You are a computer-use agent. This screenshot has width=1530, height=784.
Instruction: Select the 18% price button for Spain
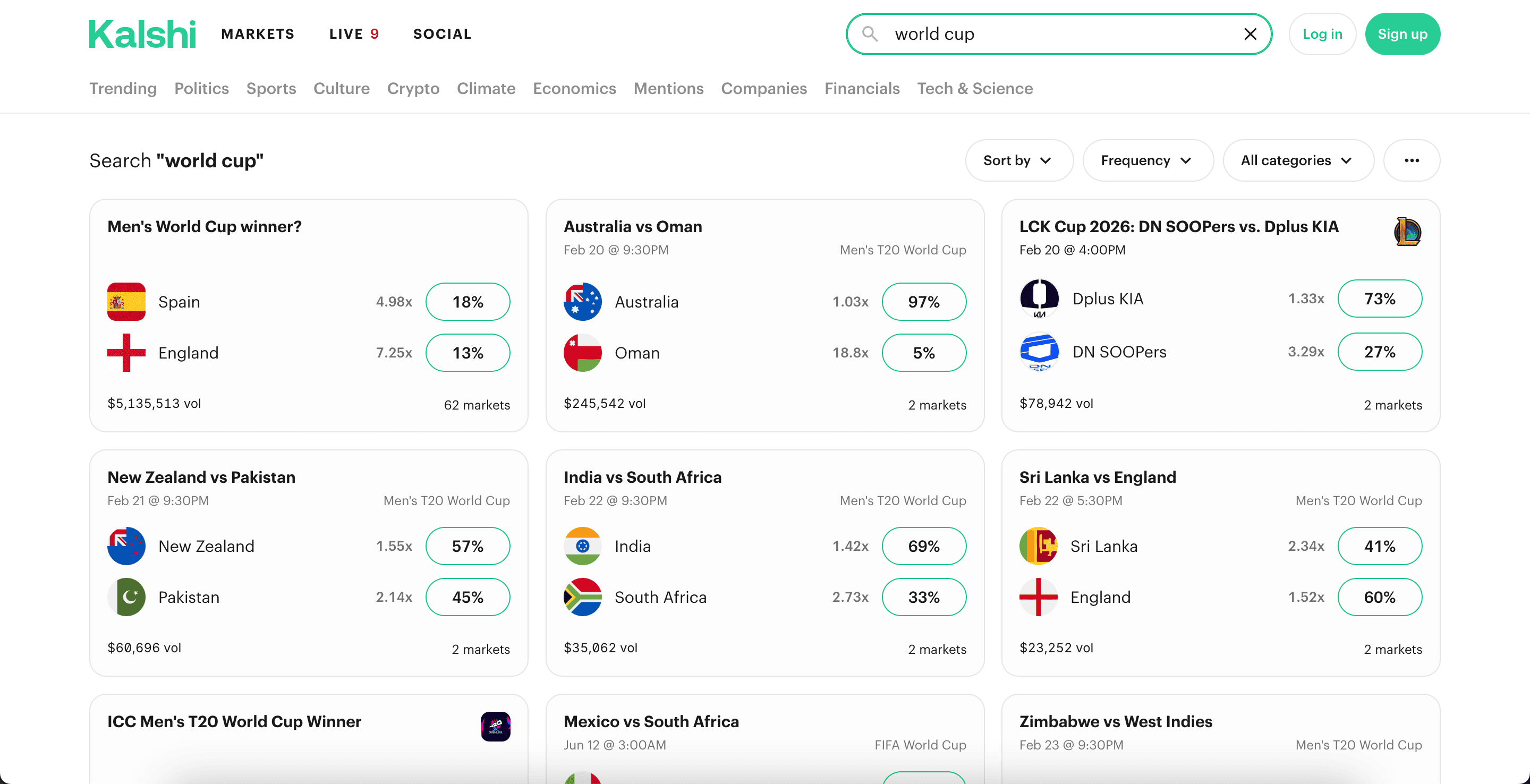(467, 301)
